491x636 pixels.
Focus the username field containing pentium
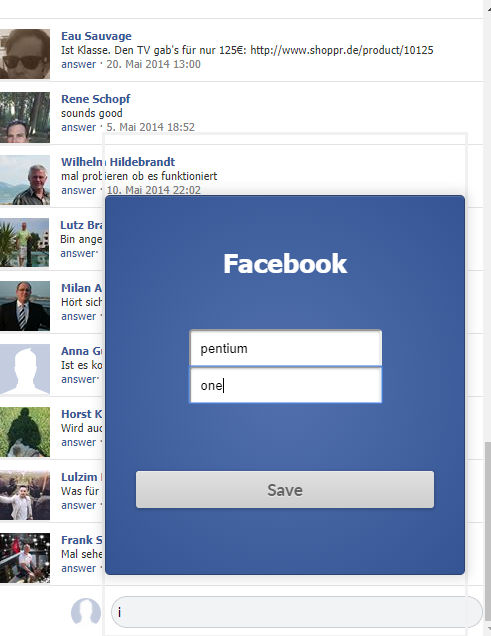click(286, 348)
